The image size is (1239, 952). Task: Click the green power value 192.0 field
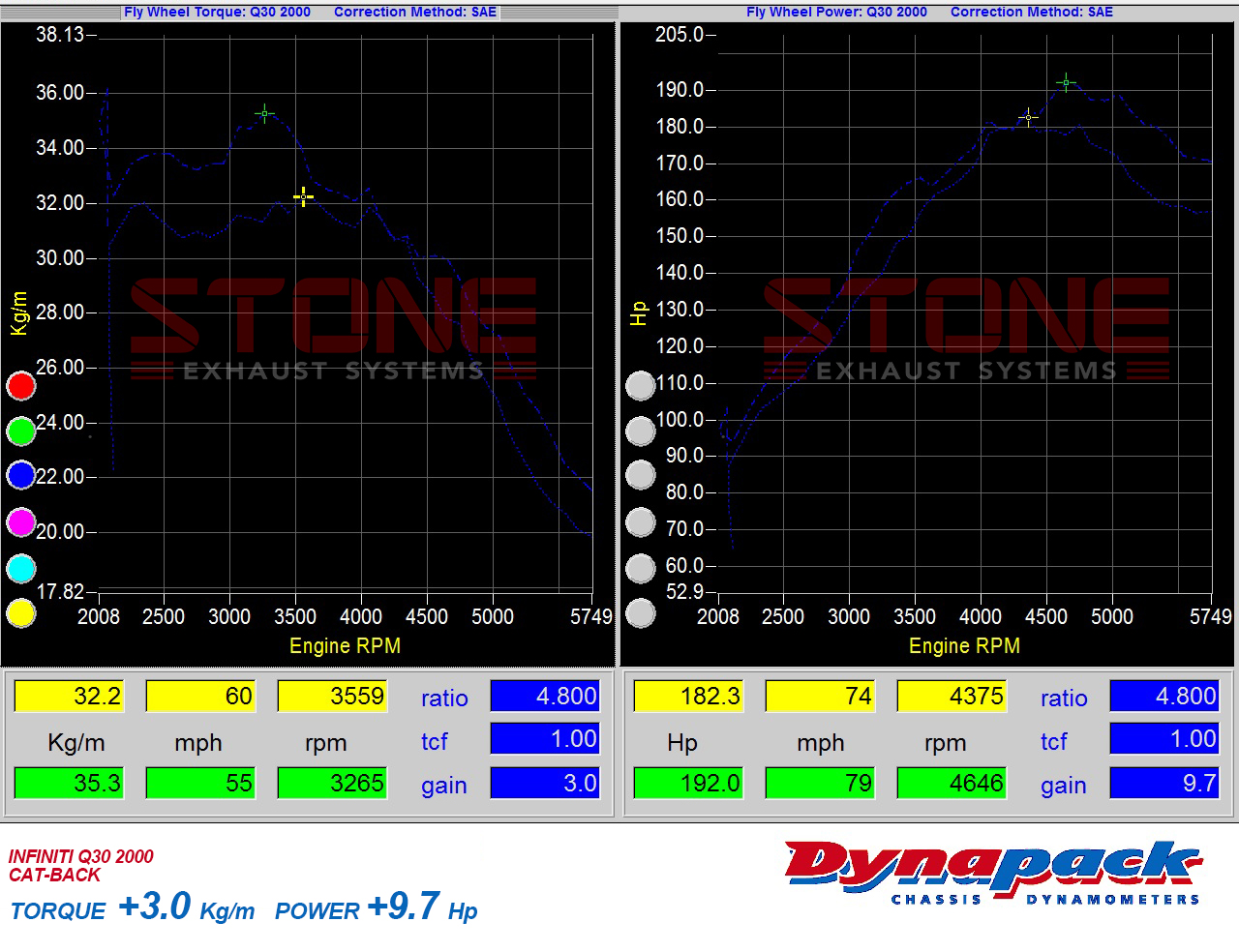[x=689, y=784]
